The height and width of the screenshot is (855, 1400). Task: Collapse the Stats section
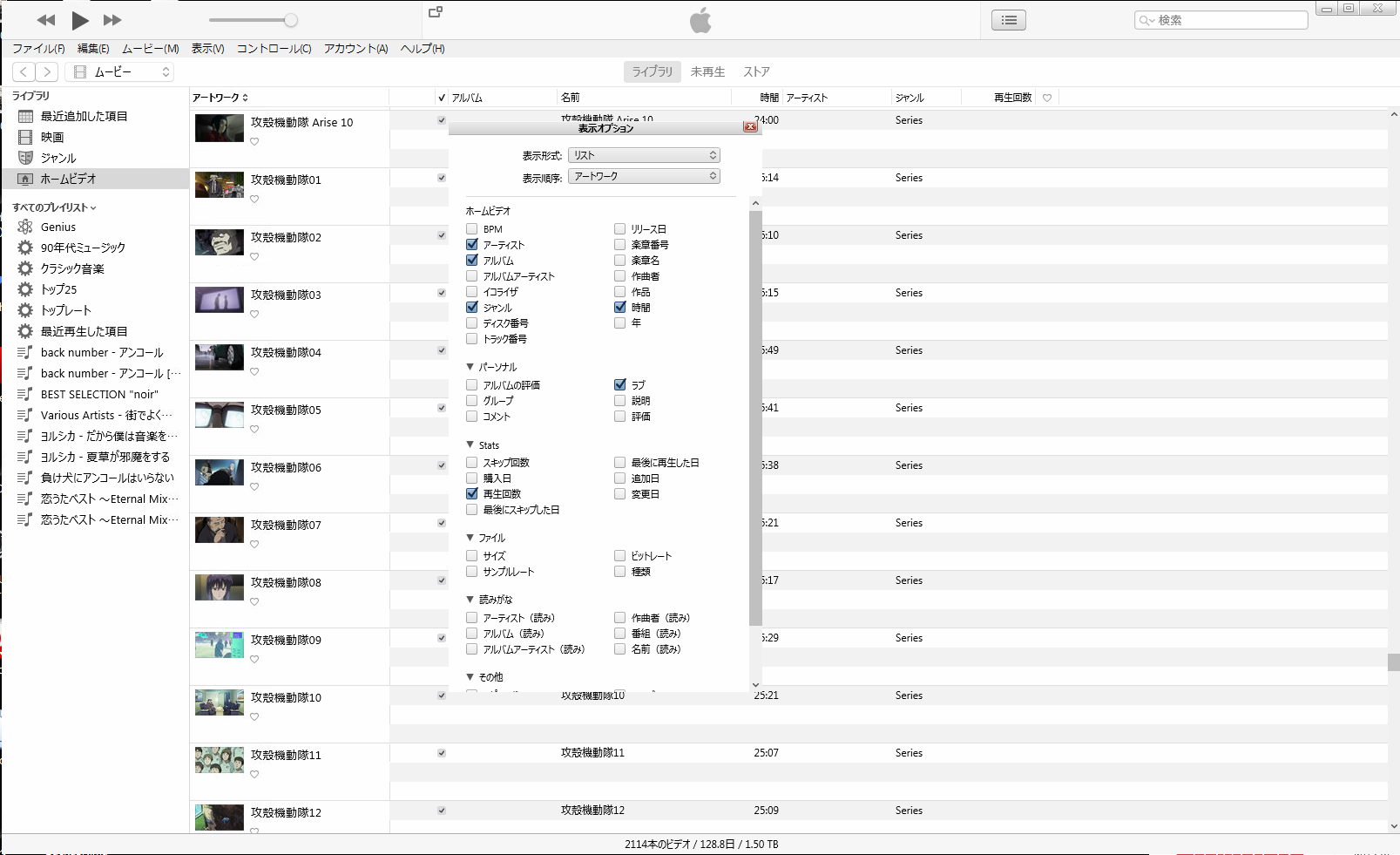coord(470,444)
